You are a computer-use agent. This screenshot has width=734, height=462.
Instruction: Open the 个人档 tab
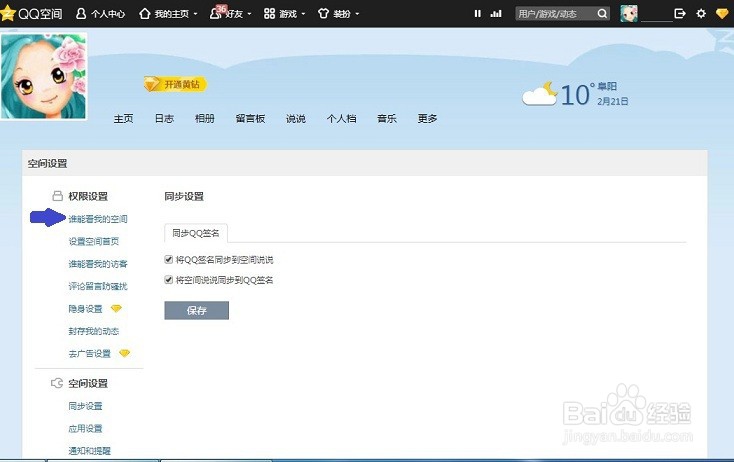(342, 119)
